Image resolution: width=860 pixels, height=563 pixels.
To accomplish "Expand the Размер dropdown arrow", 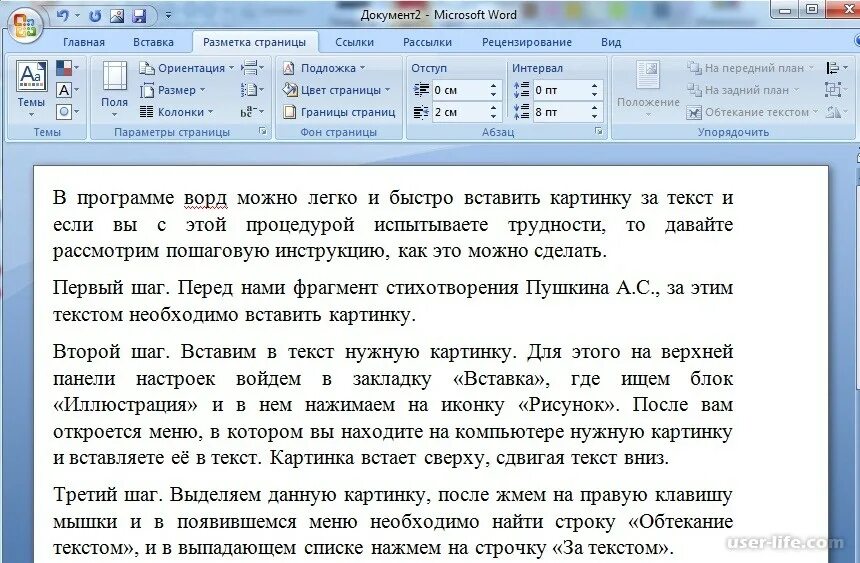I will pos(202,90).
